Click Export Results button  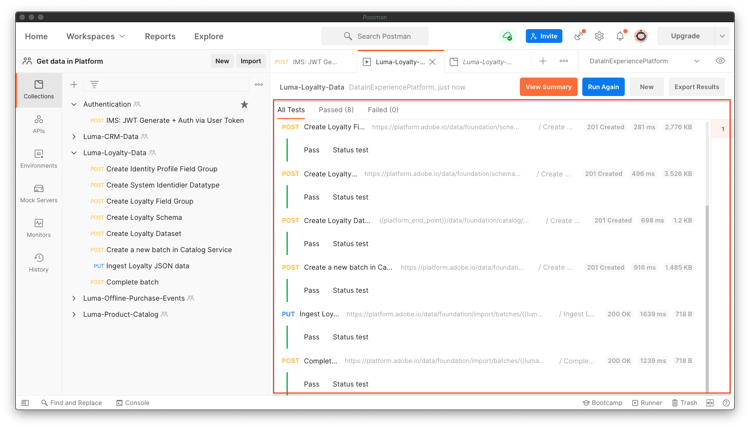pos(696,87)
